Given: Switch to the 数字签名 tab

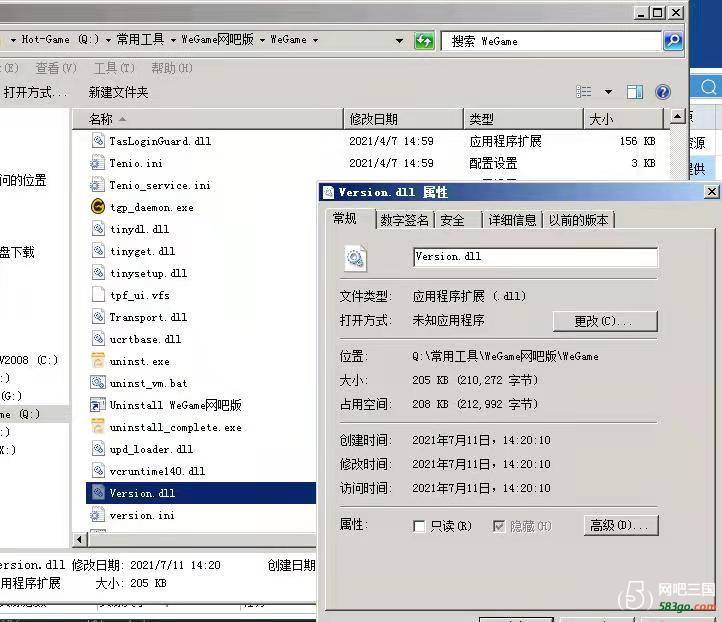Looking at the screenshot, I should 405,220.
